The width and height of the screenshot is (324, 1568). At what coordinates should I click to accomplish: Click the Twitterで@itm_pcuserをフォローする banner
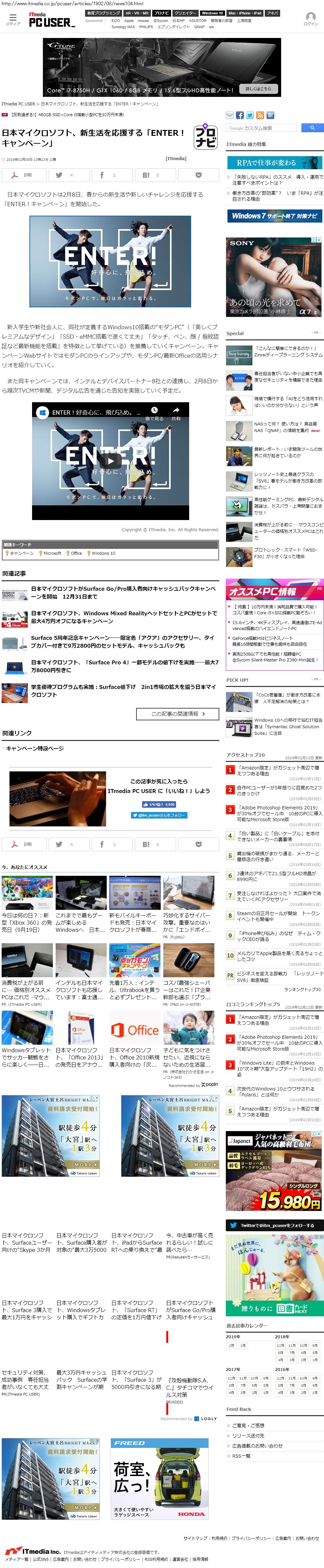coord(274,1225)
